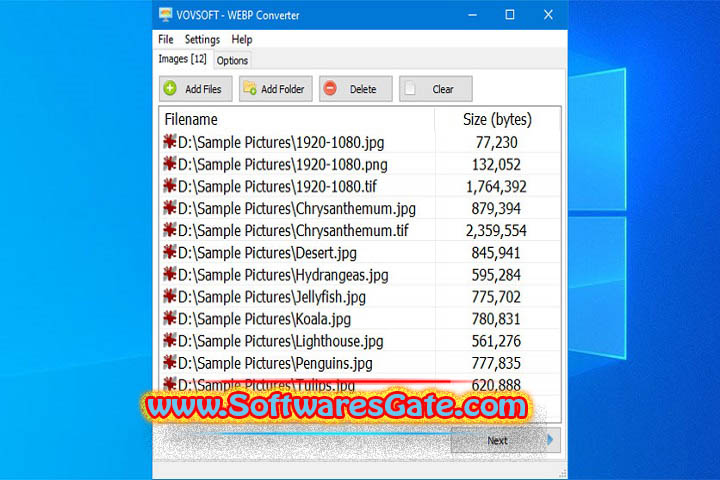Click the blue arrow on Next button
The image size is (720, 480).
pyautogui.click(x=550, y=440)
